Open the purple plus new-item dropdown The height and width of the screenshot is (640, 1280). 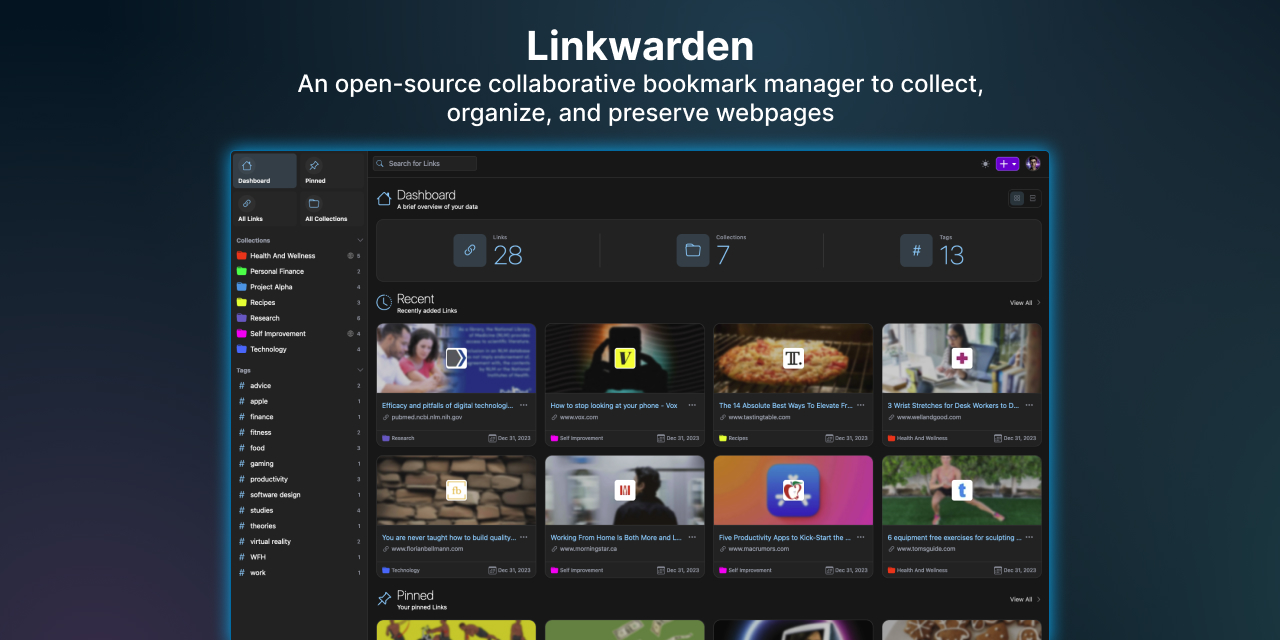coord(1007,164)
